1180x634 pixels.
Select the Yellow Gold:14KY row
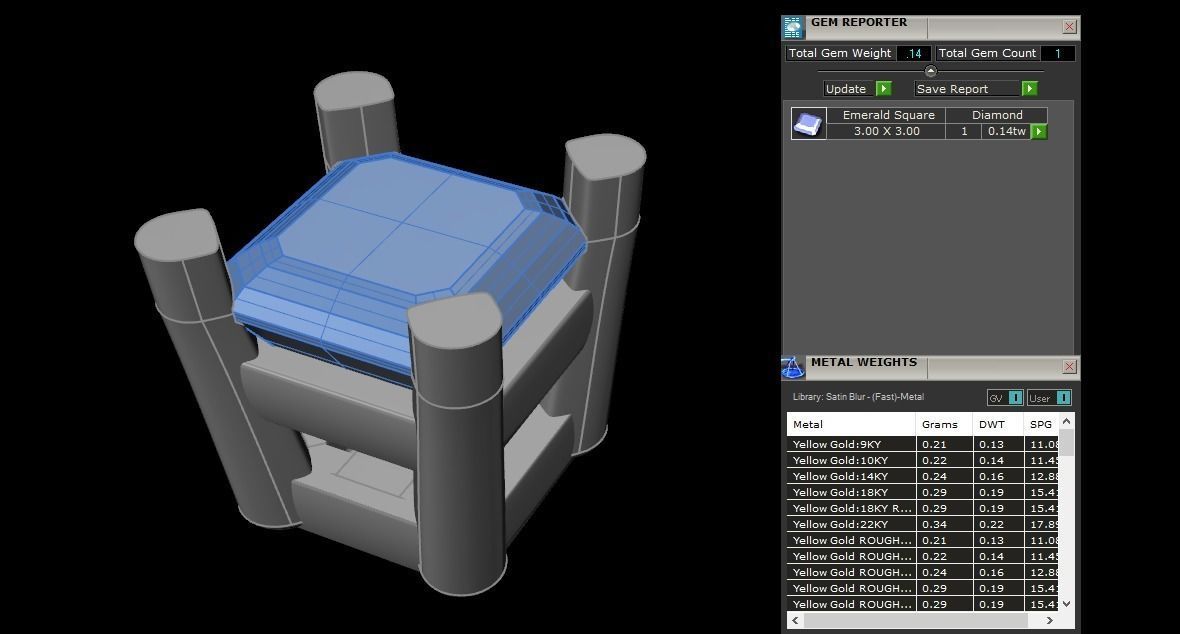point(923,476)
